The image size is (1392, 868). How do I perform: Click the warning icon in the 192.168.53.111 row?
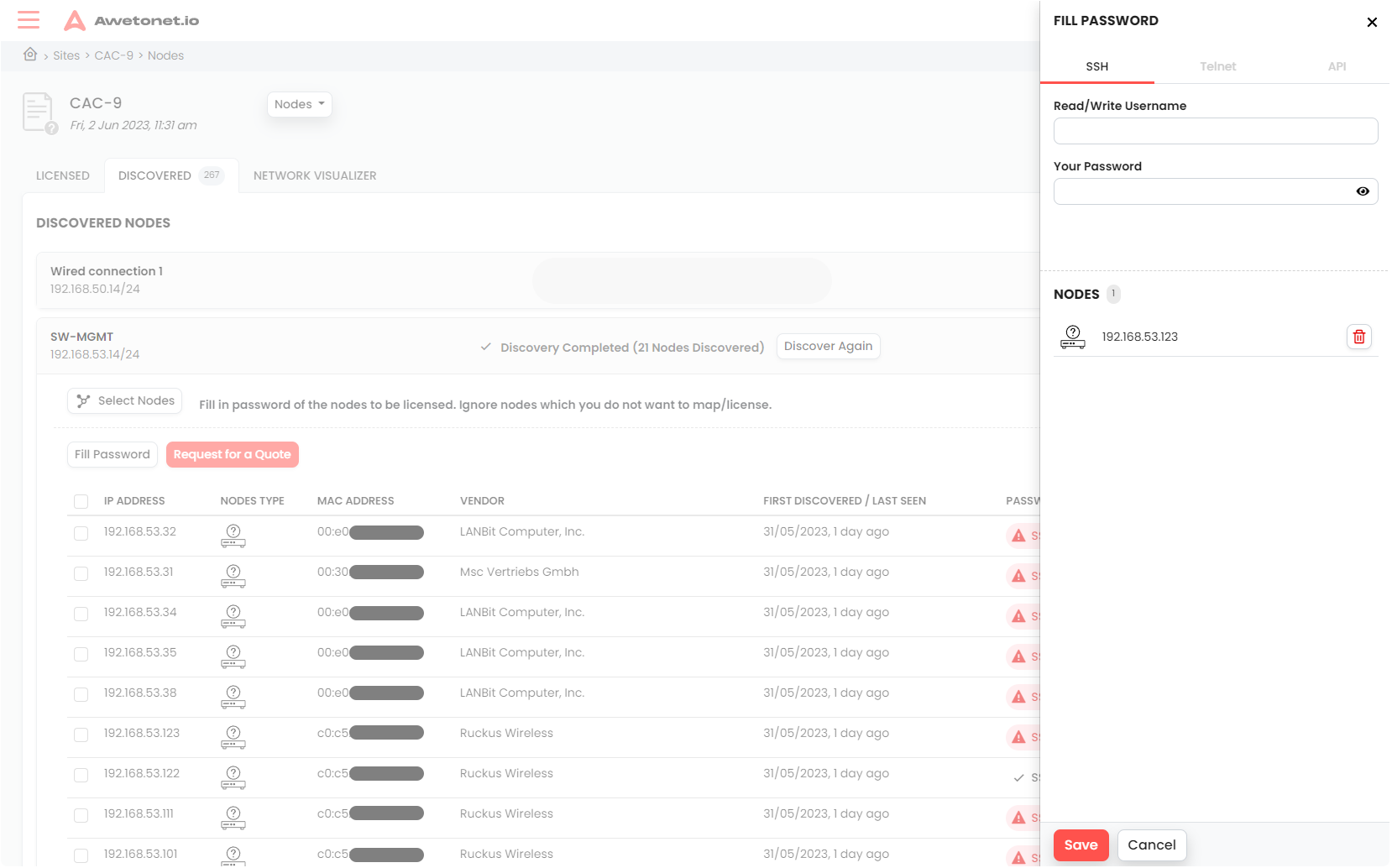coord(1018,818)
